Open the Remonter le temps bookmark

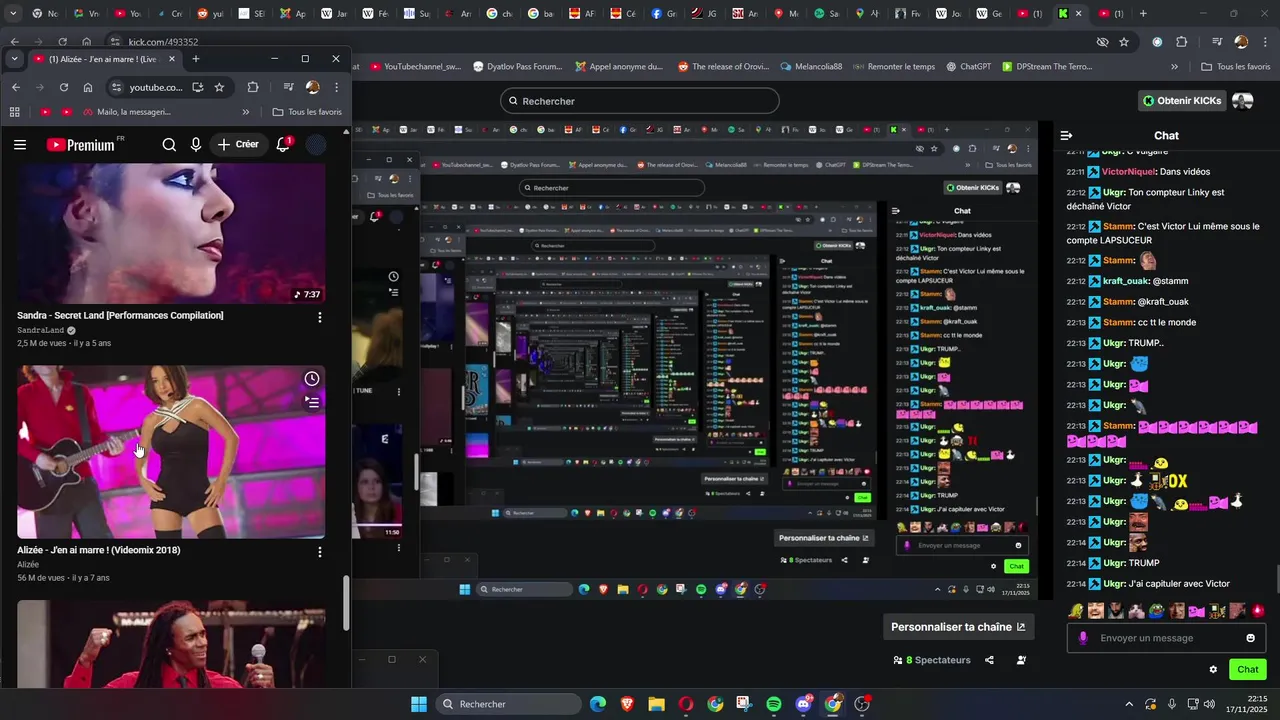892,67
